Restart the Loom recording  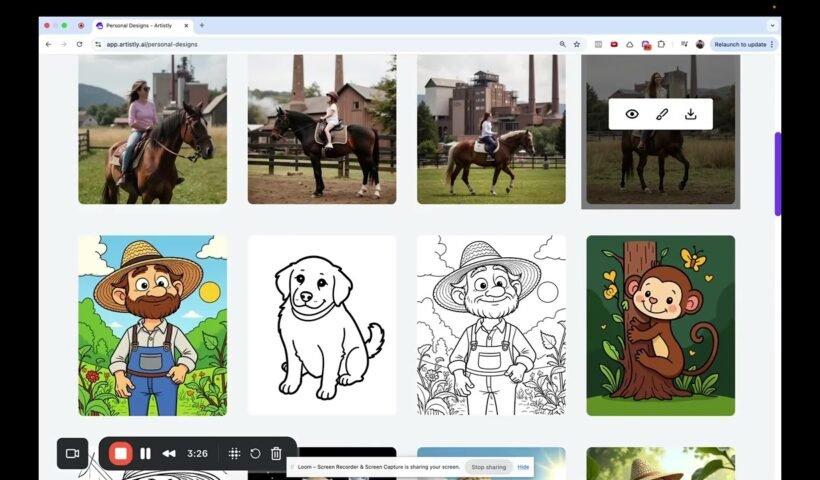point(255,453)
